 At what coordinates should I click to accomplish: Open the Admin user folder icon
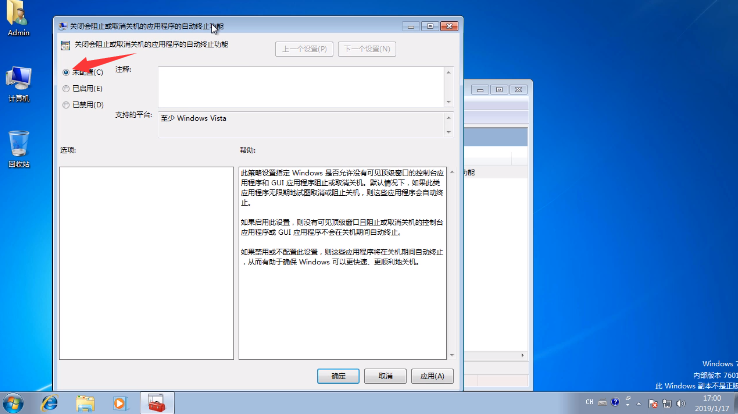18,17
